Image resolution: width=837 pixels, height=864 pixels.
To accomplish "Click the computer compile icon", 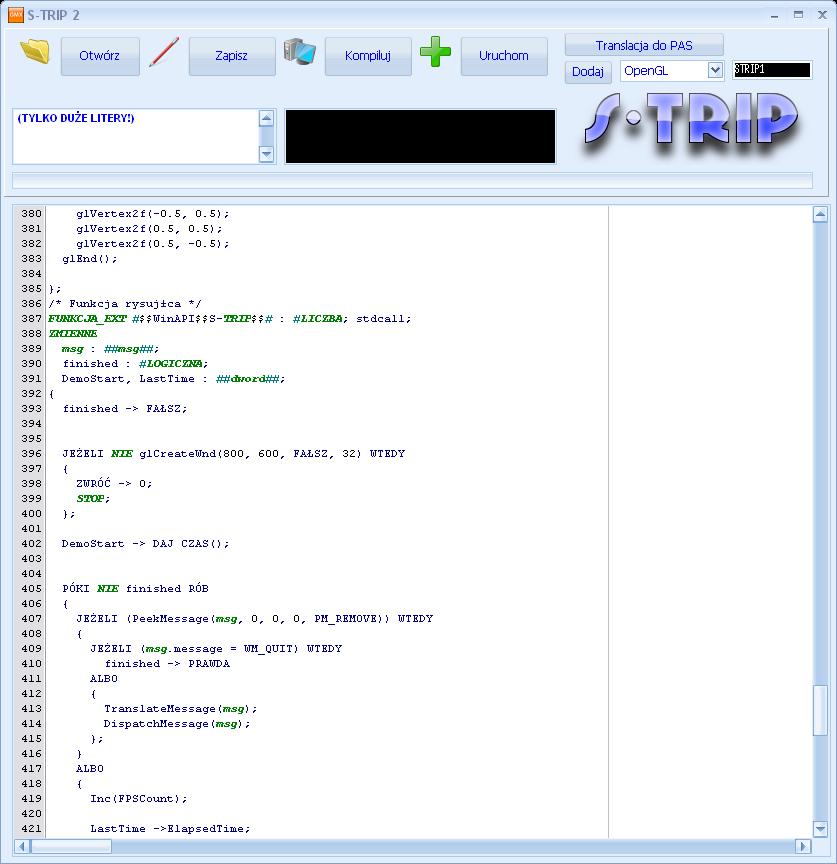I will pos(299,52).
